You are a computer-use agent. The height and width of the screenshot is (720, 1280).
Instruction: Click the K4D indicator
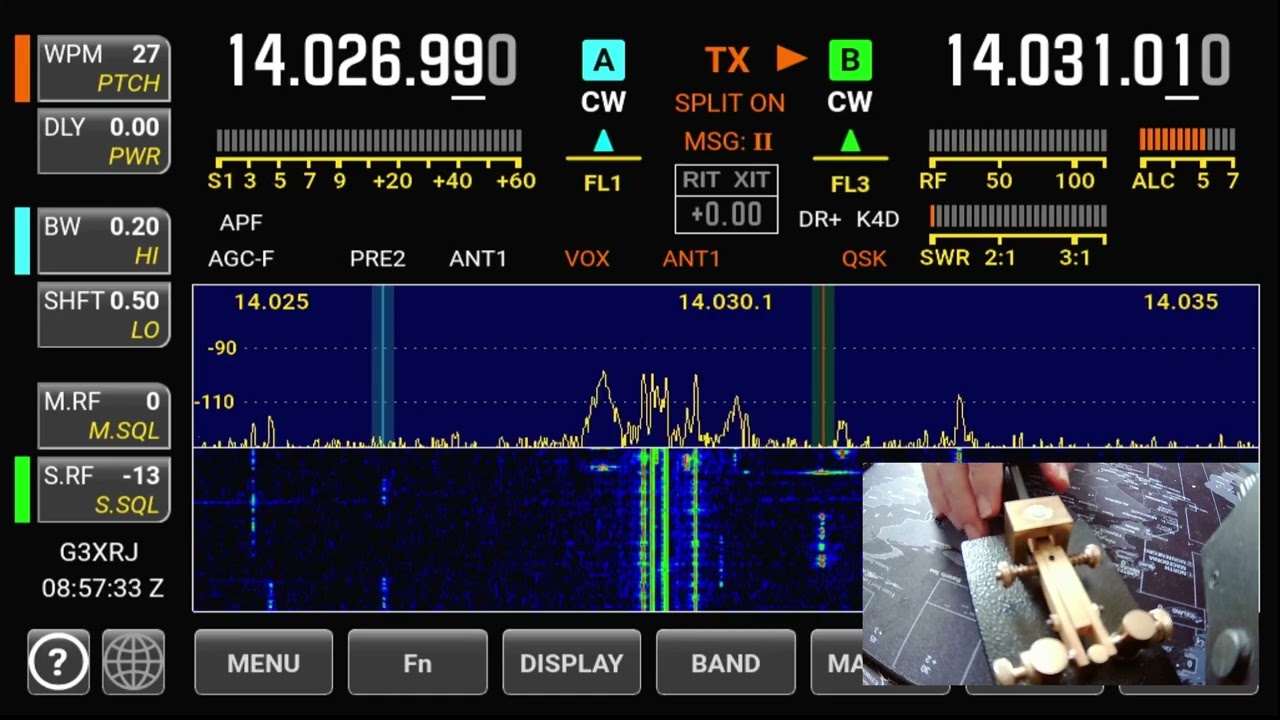point(878,219)
